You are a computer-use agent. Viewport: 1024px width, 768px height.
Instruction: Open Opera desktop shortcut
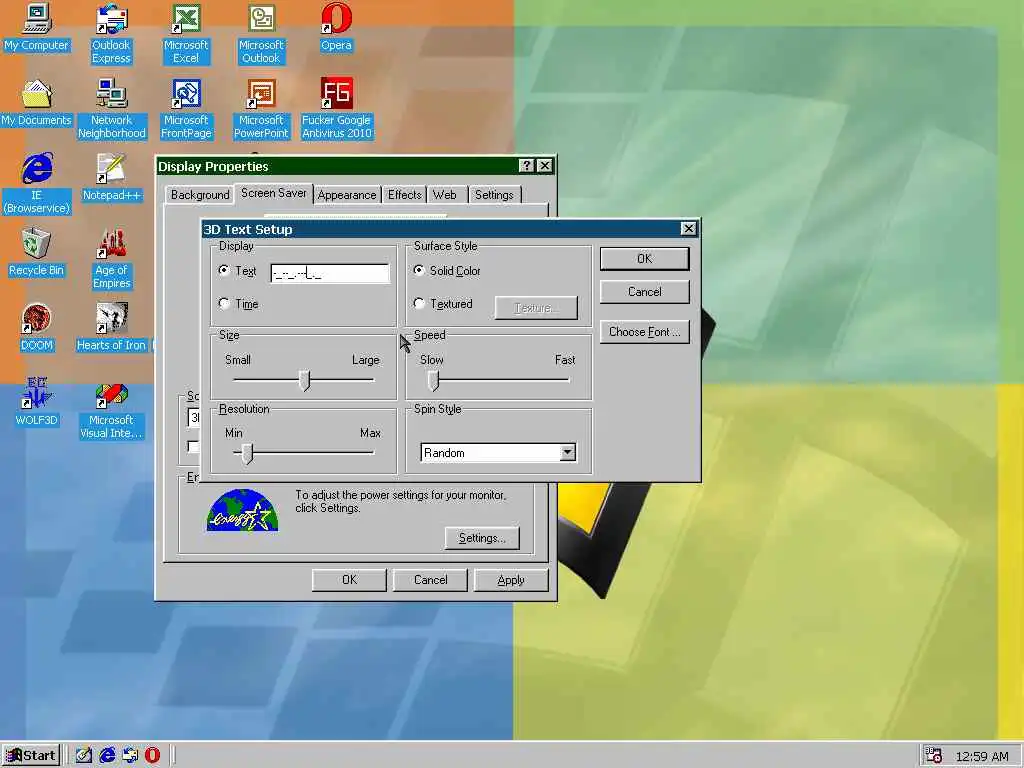pos(336,27)
